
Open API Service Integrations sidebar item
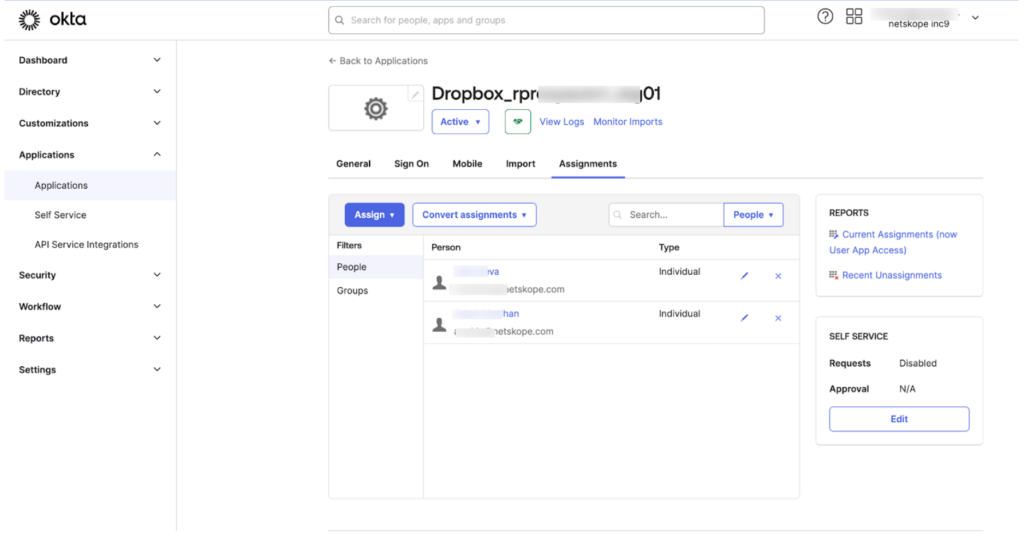tap(86, 244)
